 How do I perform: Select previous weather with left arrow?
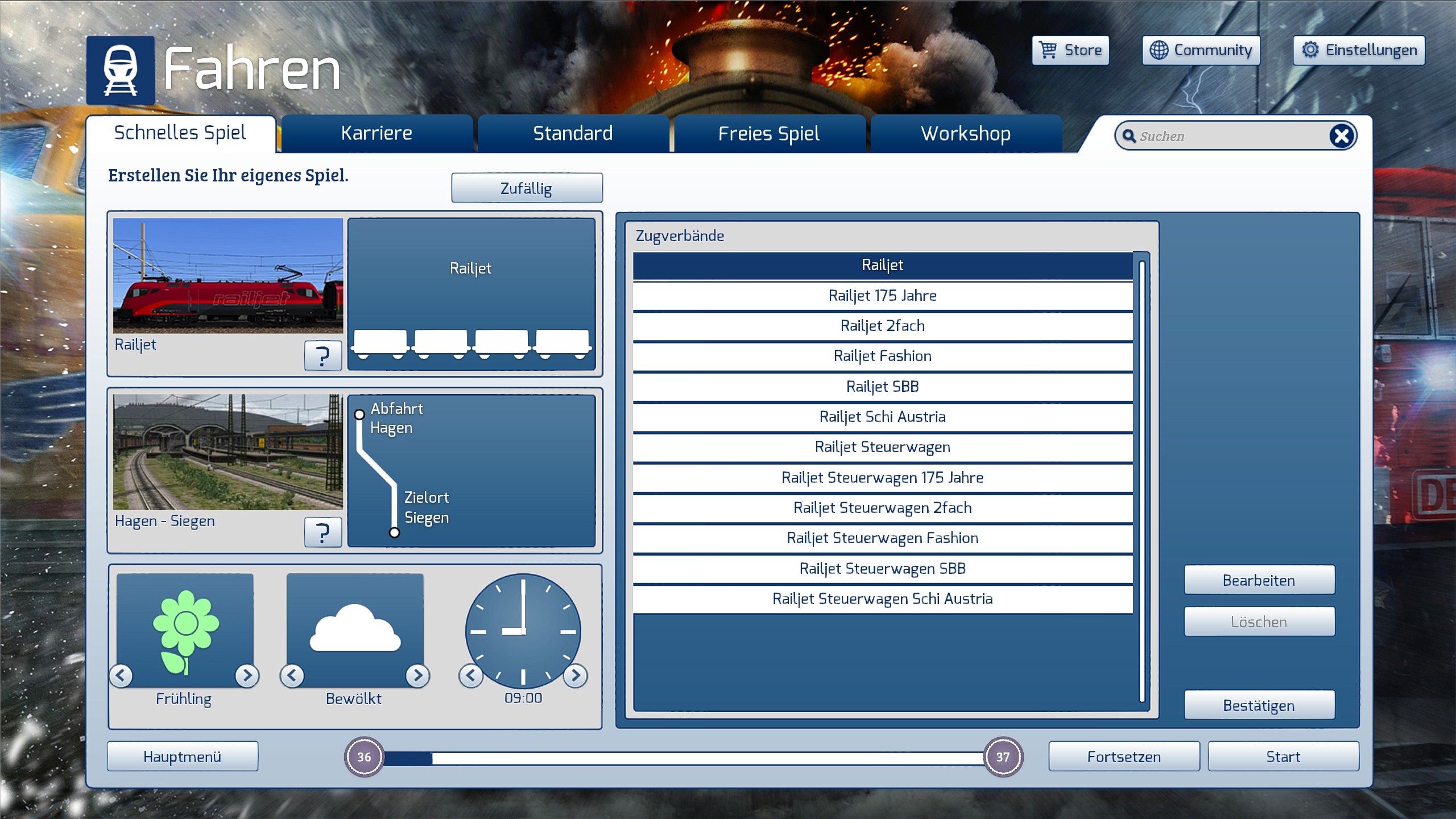click(x=292, y=675)
